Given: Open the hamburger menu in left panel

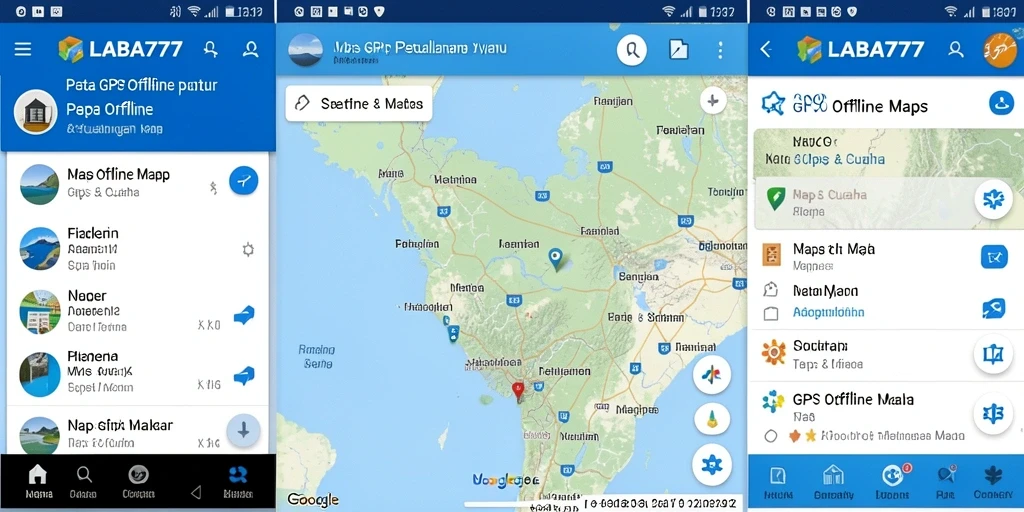Looking at the screenshot, I should pos(23,50).
